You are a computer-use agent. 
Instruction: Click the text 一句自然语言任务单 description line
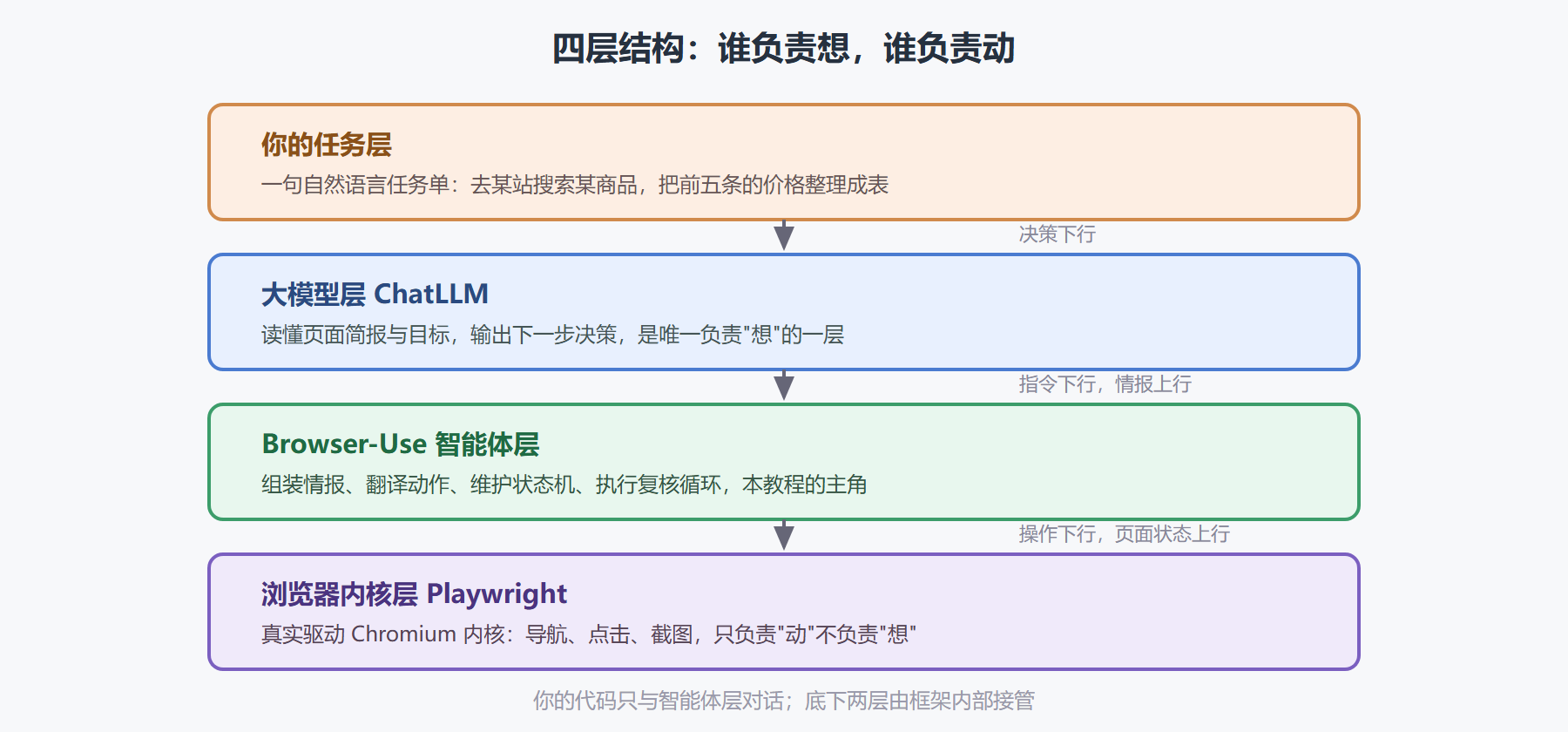tap(575, 185)
